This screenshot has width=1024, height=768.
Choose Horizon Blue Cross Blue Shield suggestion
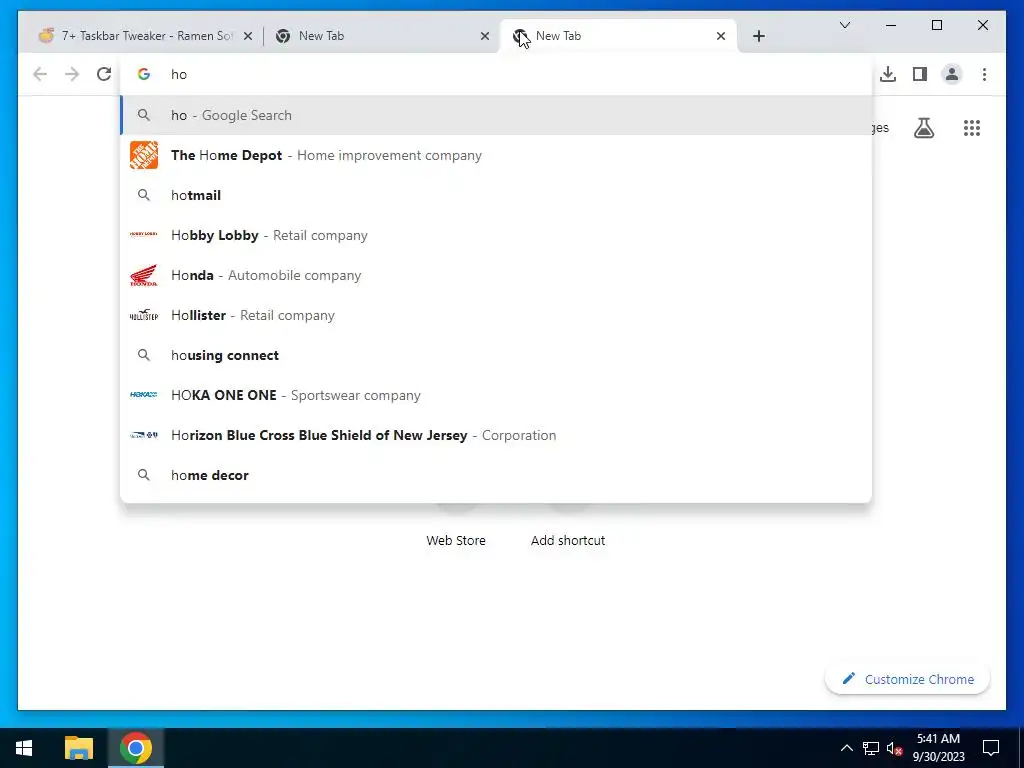pos(496,435)
